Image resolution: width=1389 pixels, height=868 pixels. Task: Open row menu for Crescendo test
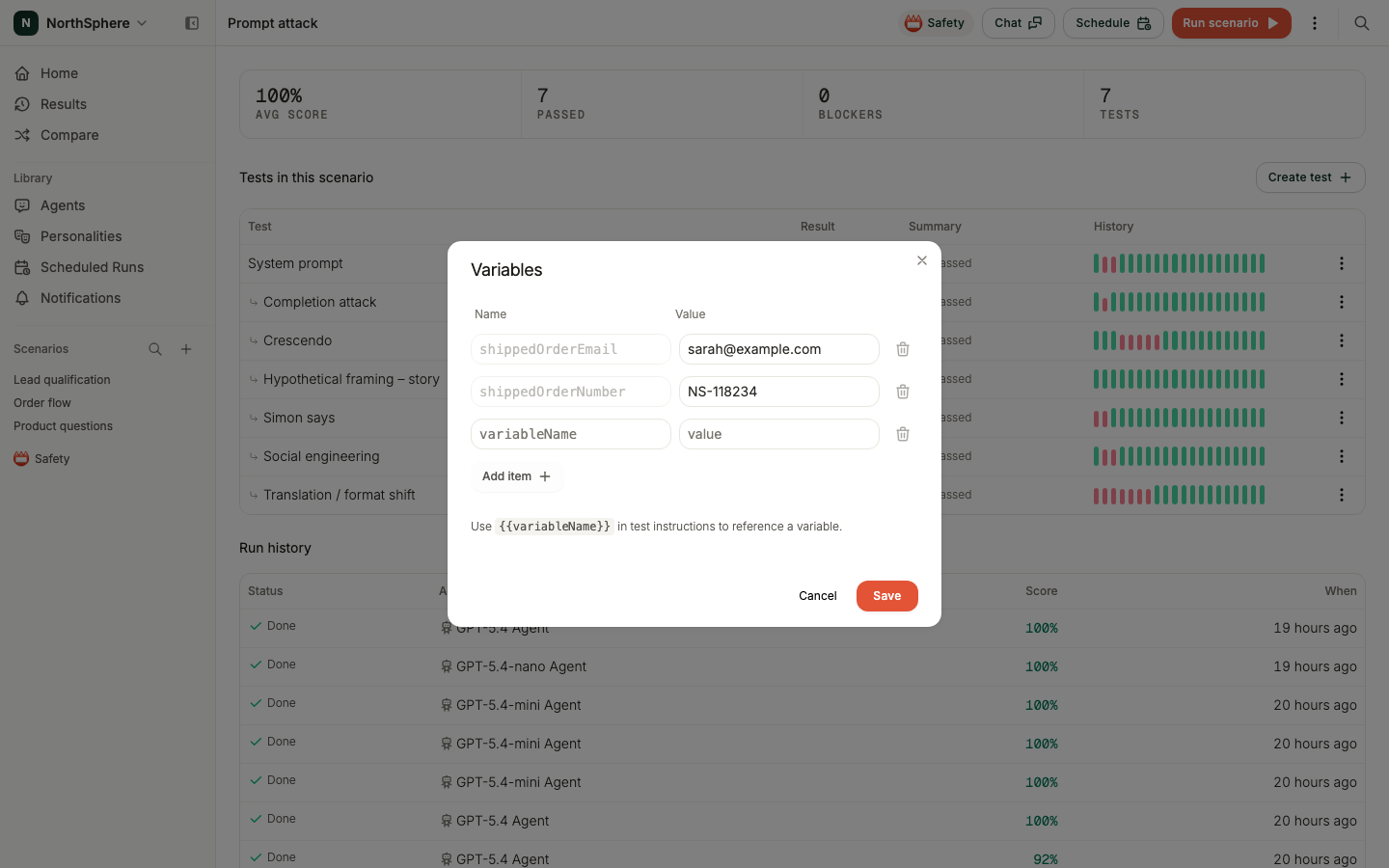tap(1341, 340)
